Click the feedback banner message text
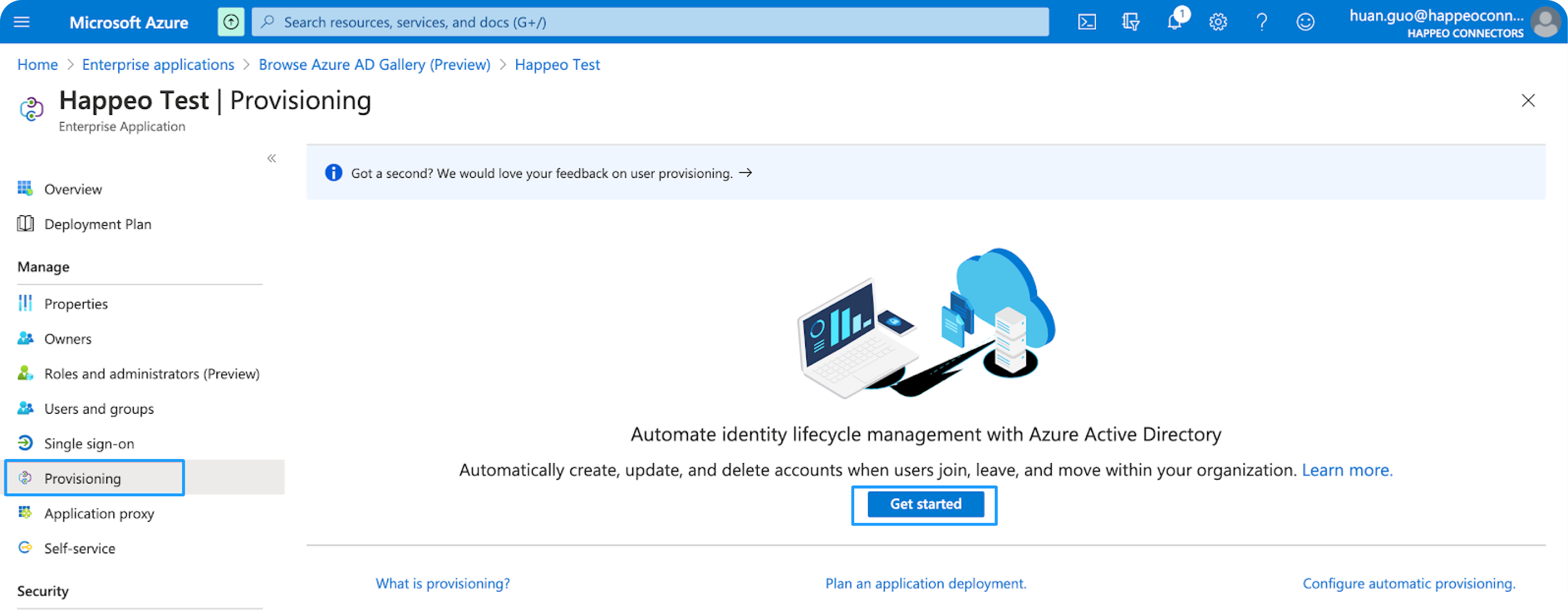Image resolution: width=1568 pixels, height=610 pixels. point(542,173)
